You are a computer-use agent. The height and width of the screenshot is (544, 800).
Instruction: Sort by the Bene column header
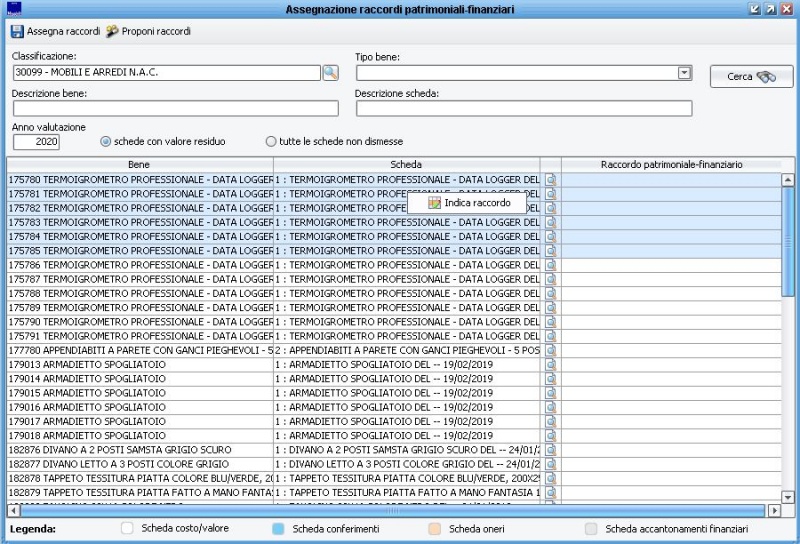[x=140, y=164]
